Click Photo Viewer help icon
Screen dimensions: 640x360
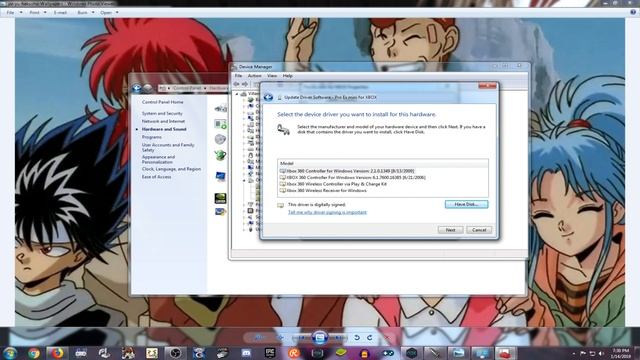pos(633,12)
